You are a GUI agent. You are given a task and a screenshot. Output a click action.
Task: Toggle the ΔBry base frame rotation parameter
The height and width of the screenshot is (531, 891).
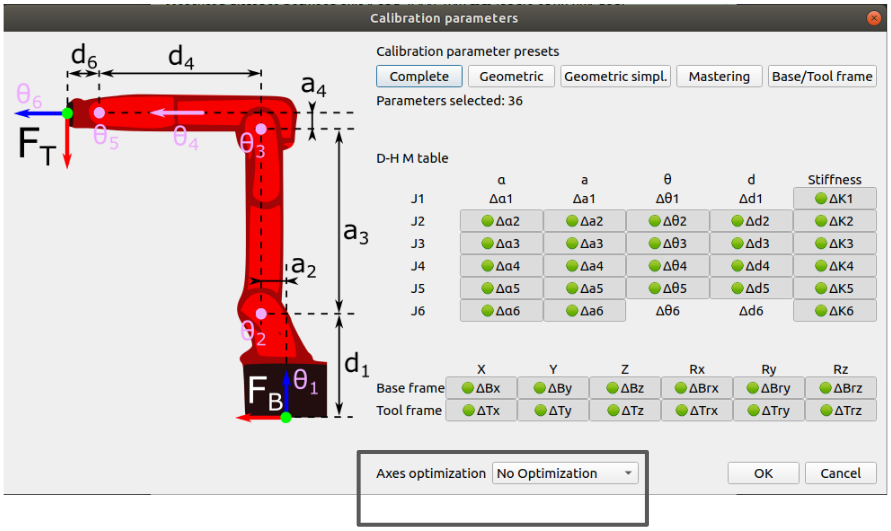coord(768,388)
